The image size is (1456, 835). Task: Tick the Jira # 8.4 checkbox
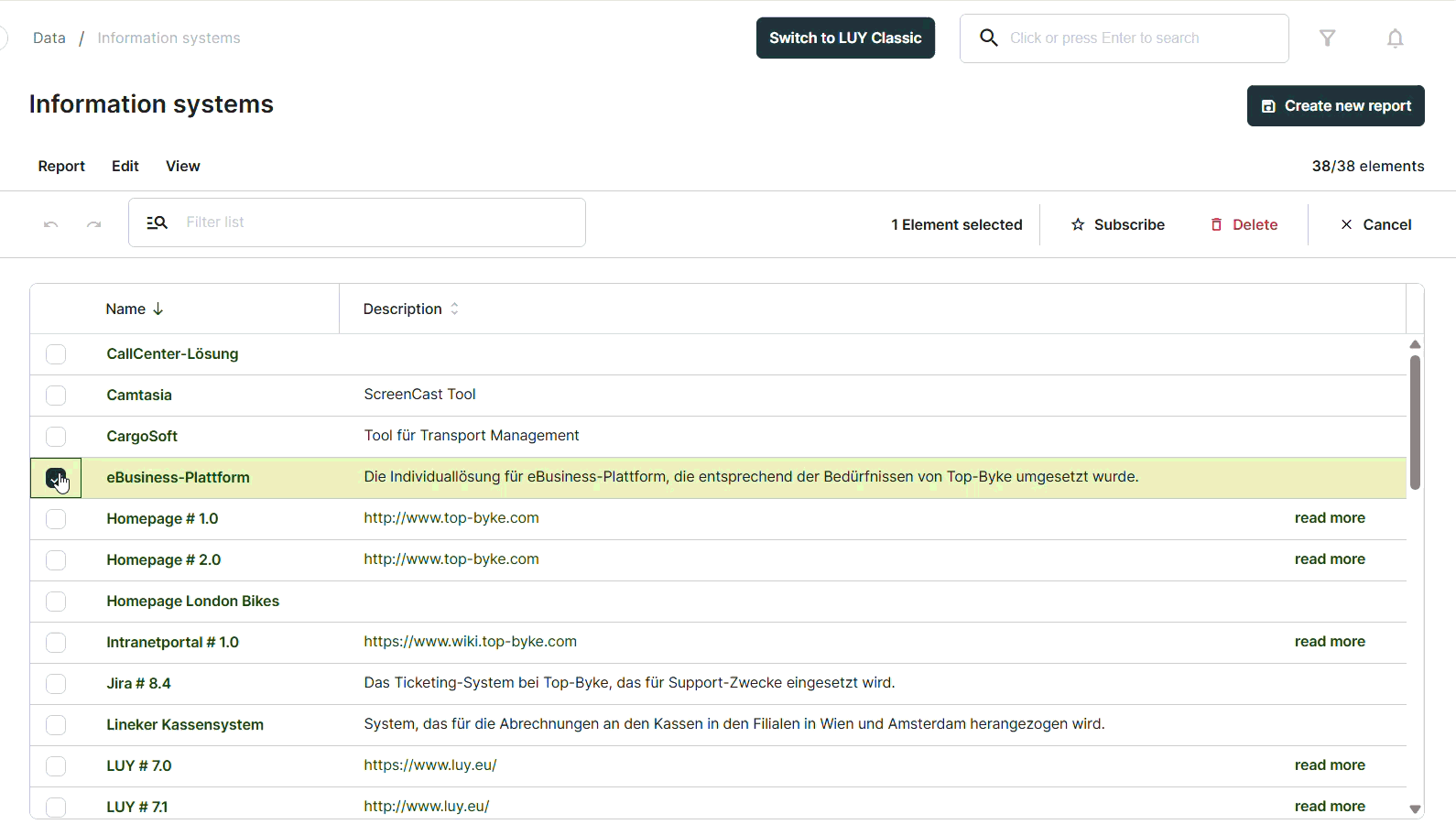tap(56, 684)
